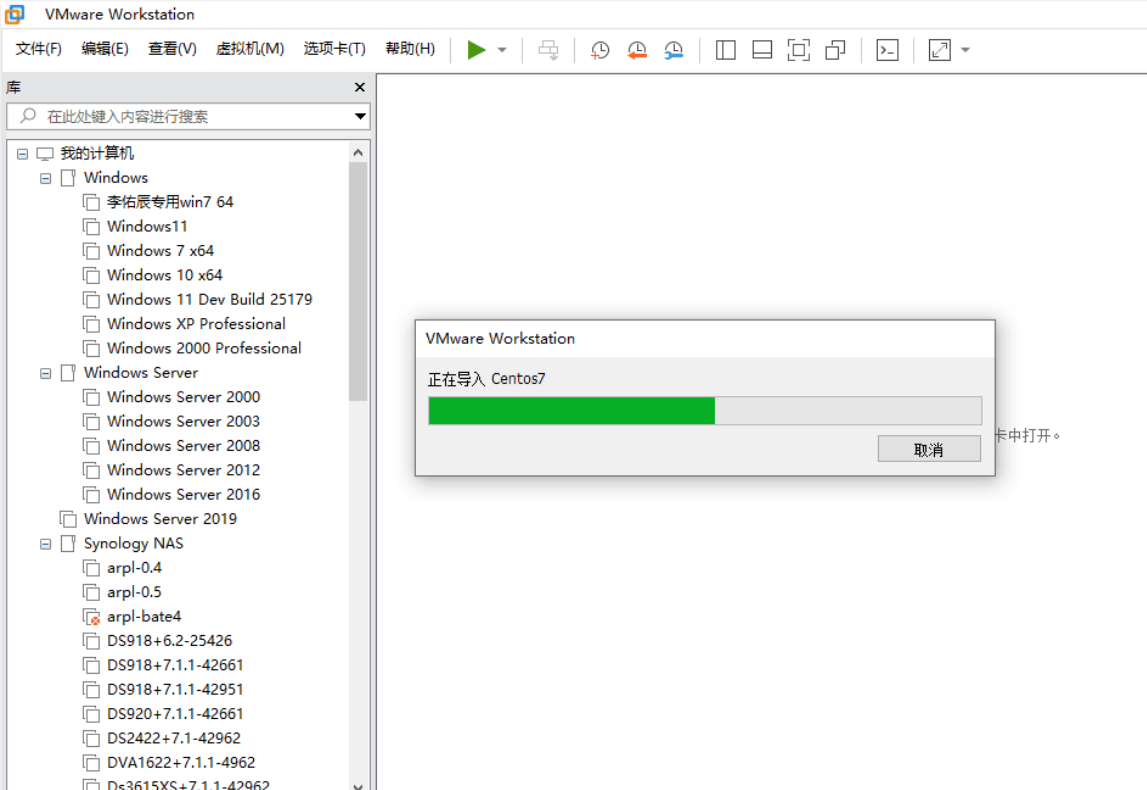The height and width of the screenshot is (790, 1147).
Task: Cancel the Centos7 import
Action: click(x=928, y=448)
